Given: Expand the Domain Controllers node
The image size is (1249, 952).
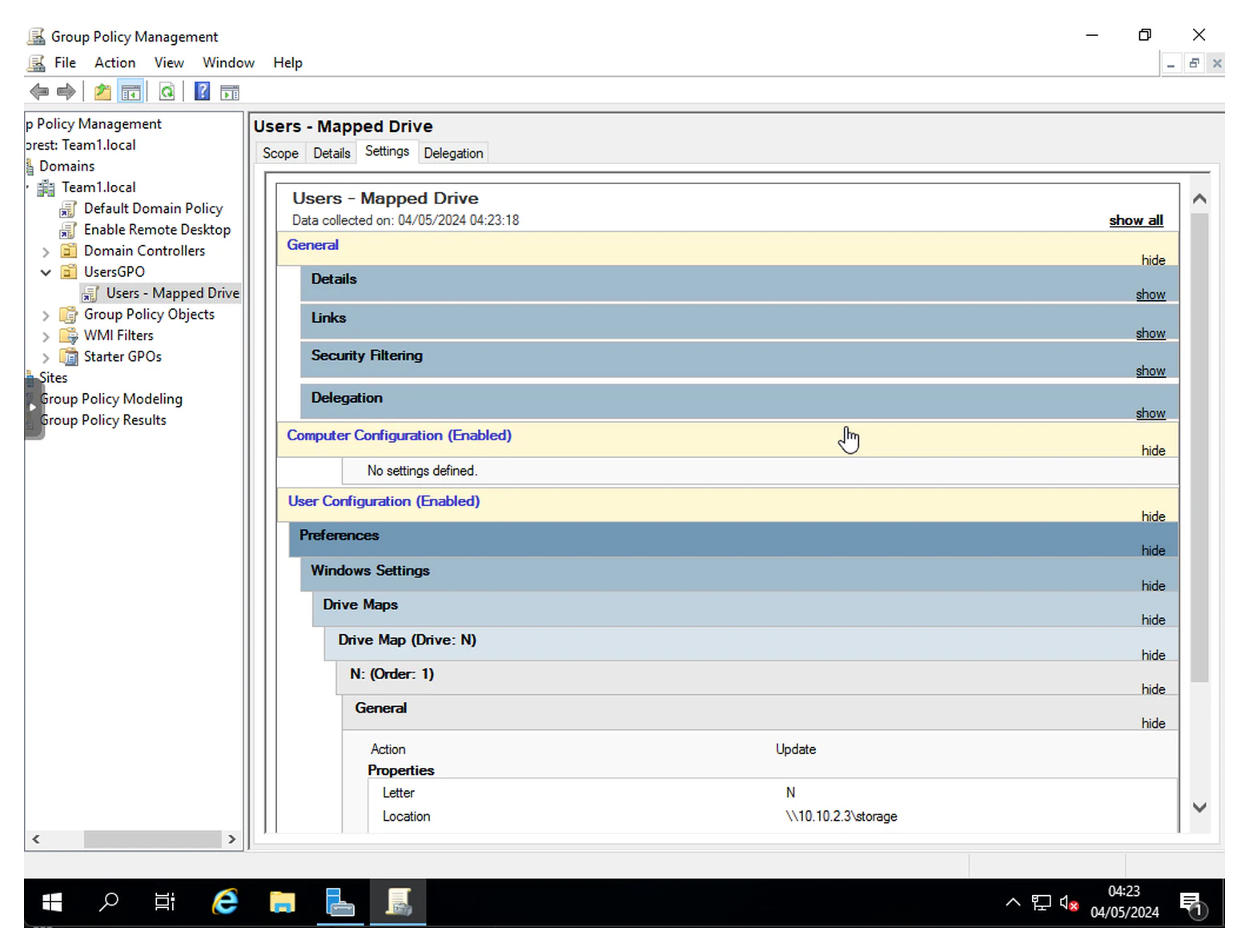Looking at the screenshot, I should (46, 251).
